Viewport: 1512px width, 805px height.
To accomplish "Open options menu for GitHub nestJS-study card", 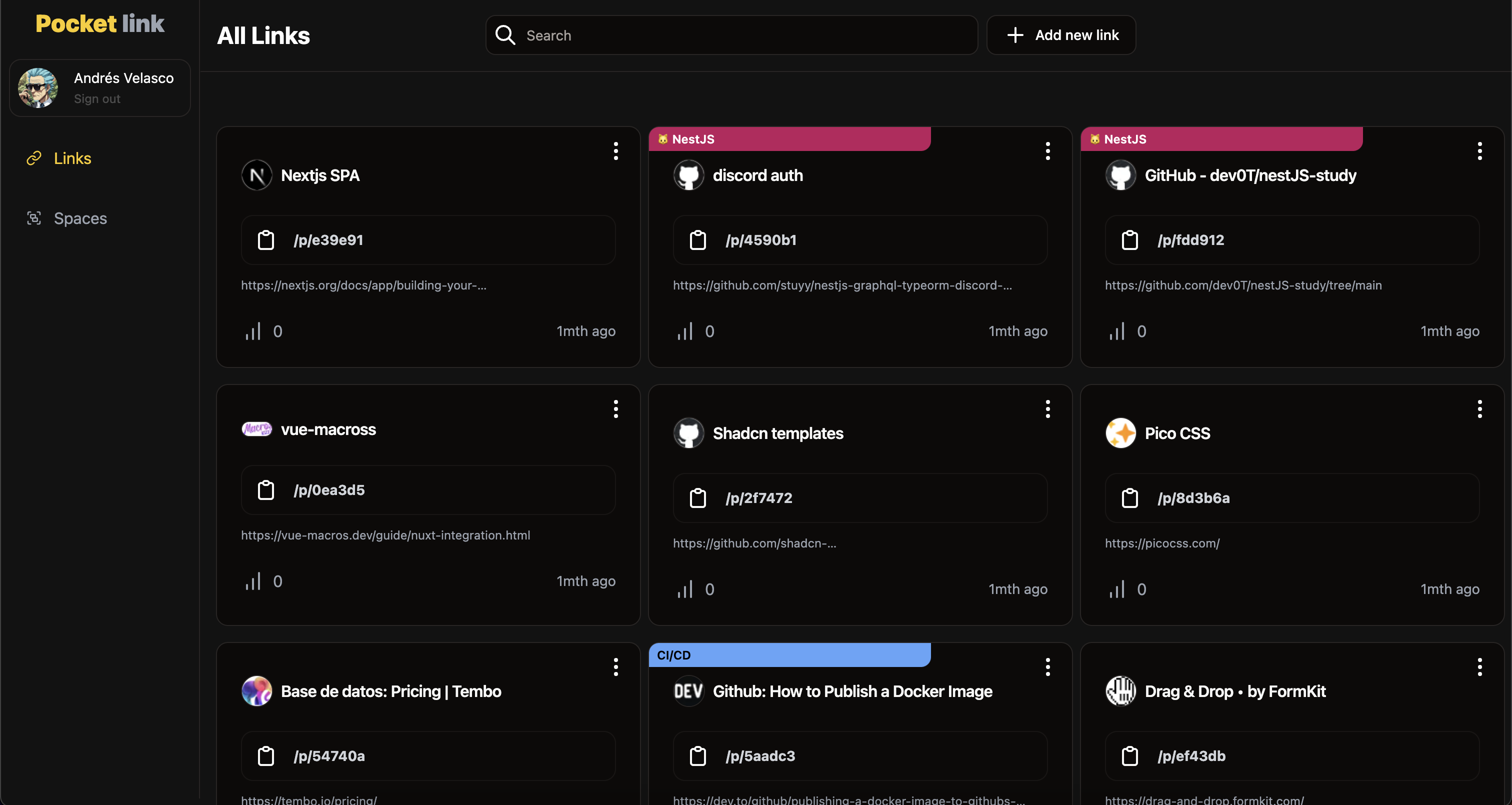I will [x=1479, y=151].
